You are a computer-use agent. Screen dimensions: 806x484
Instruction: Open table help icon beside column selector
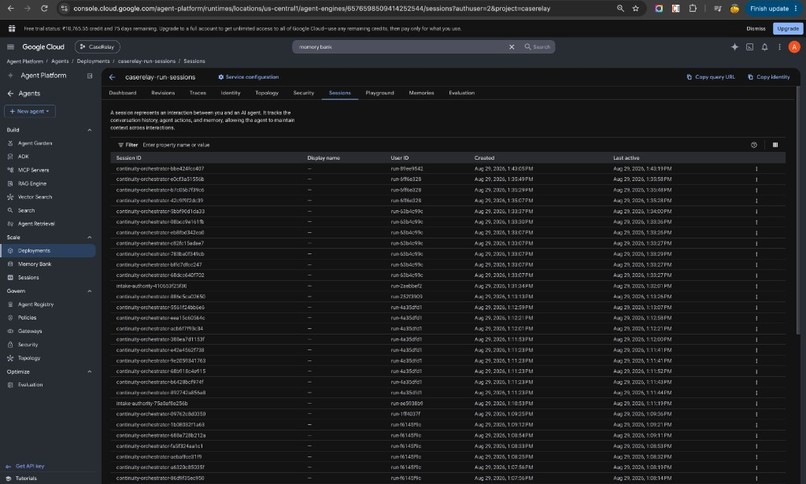[x=754, y=145]
